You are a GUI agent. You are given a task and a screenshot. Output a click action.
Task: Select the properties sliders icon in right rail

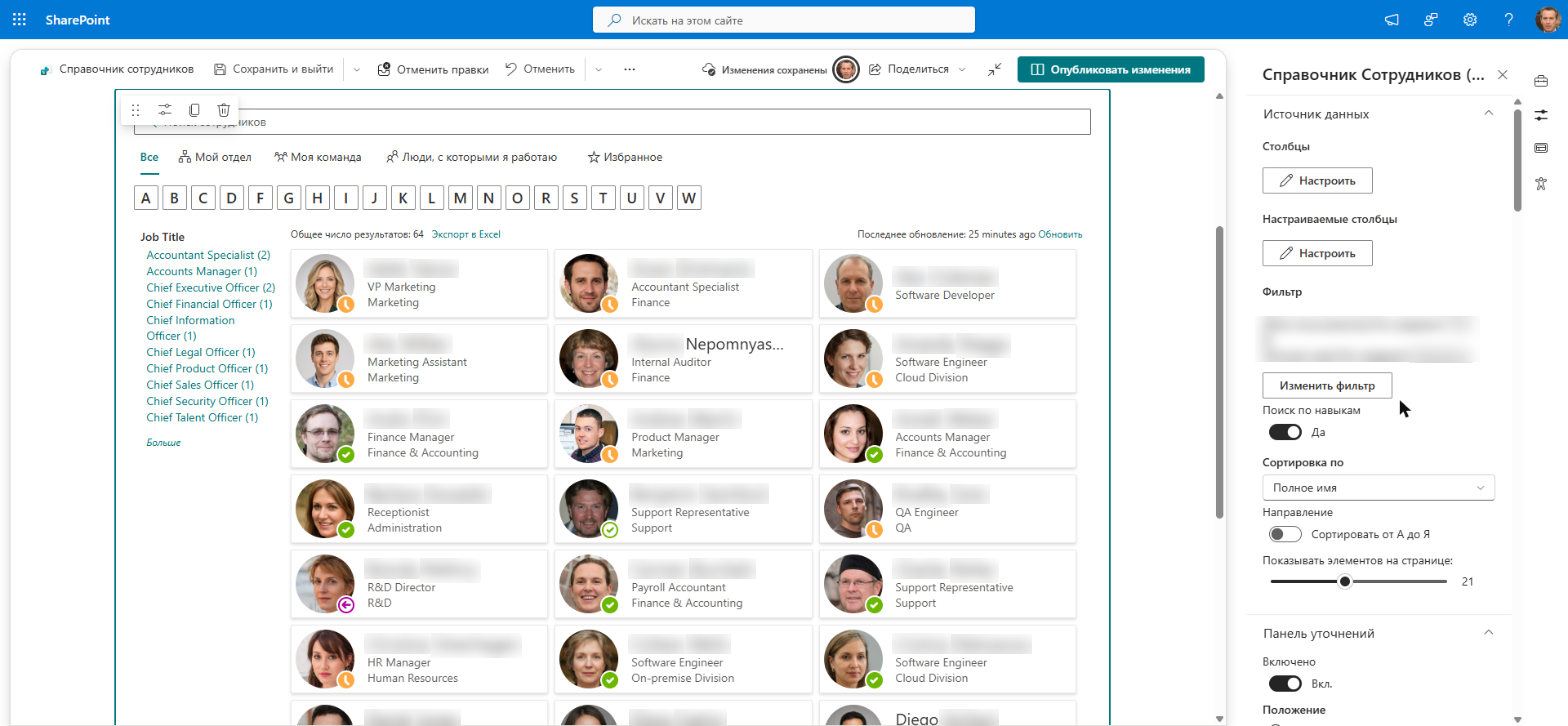tap(1541, 115)
